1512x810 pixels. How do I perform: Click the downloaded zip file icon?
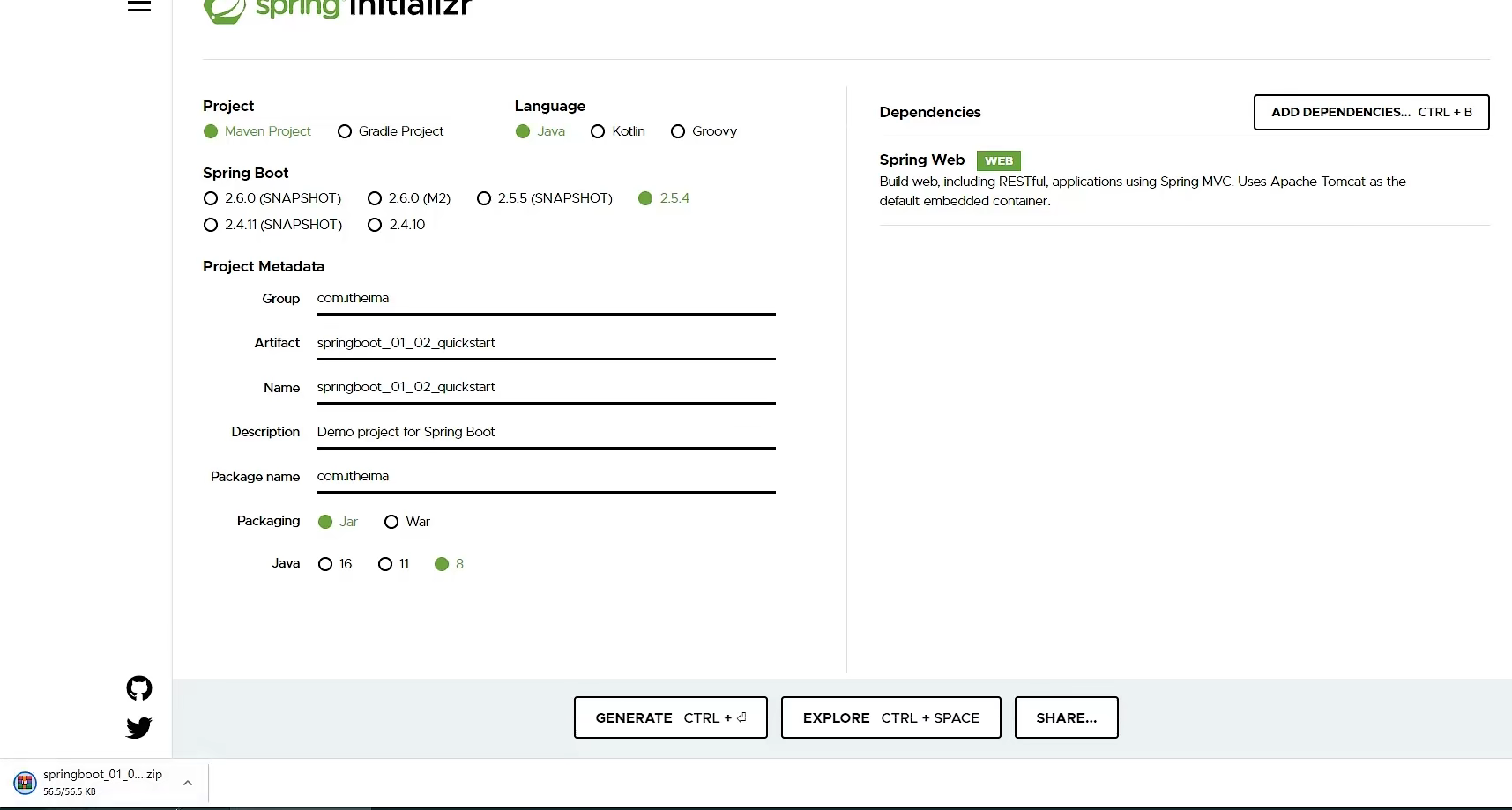[25, 782]
